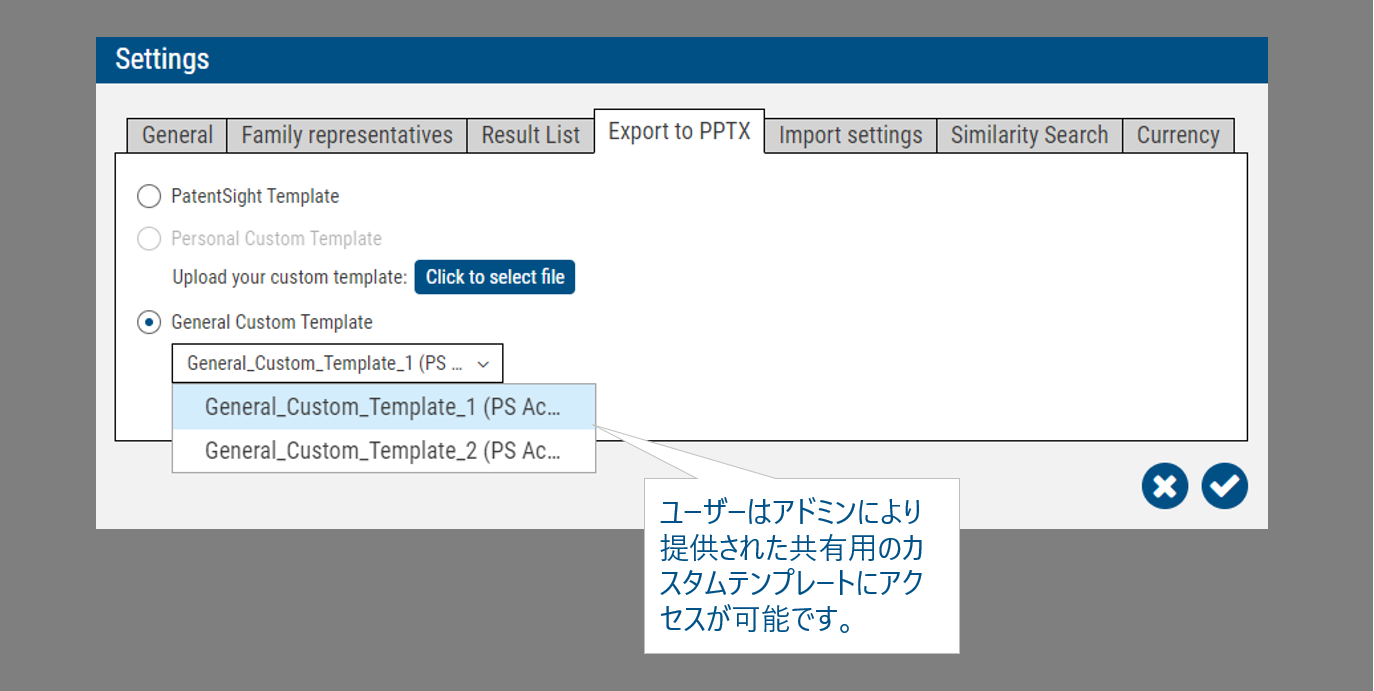The image size is (1374, 691).
Task: Open the Family representatives tab
Action: click(347, 135)
